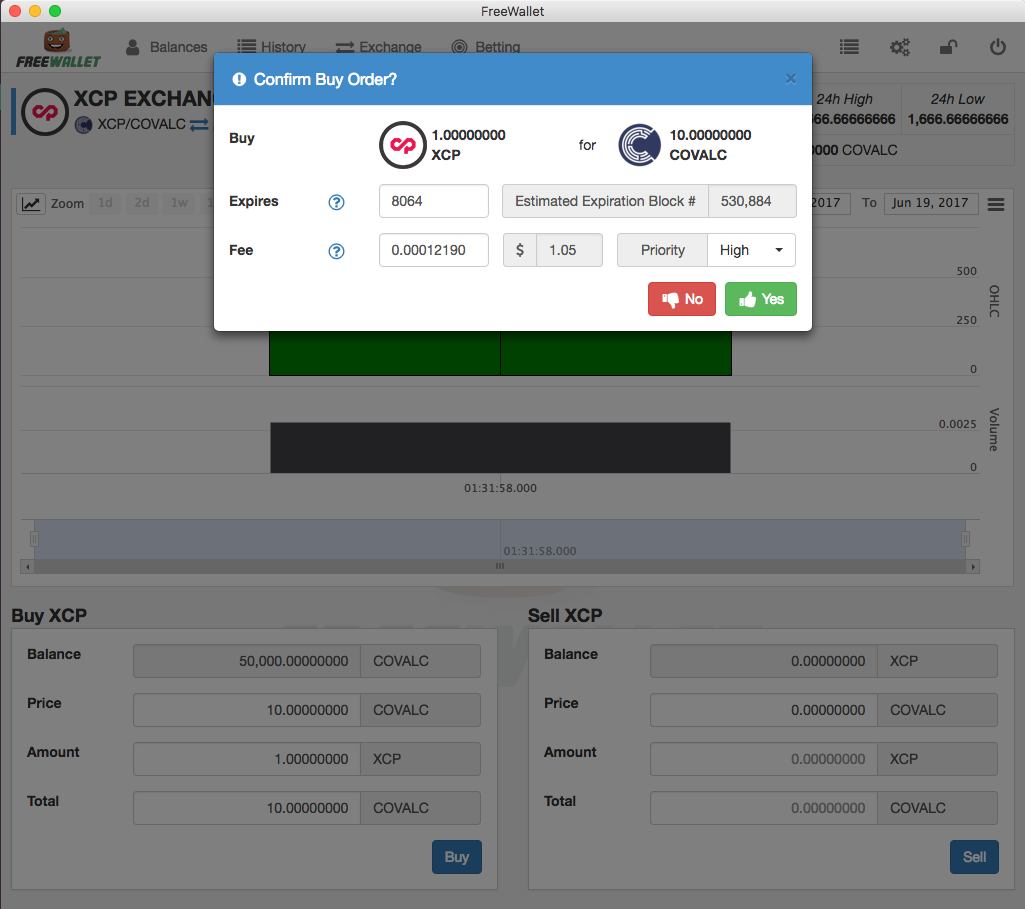
Task: Click the navigator scrollbar right arrow
Action: coord(973,567)
